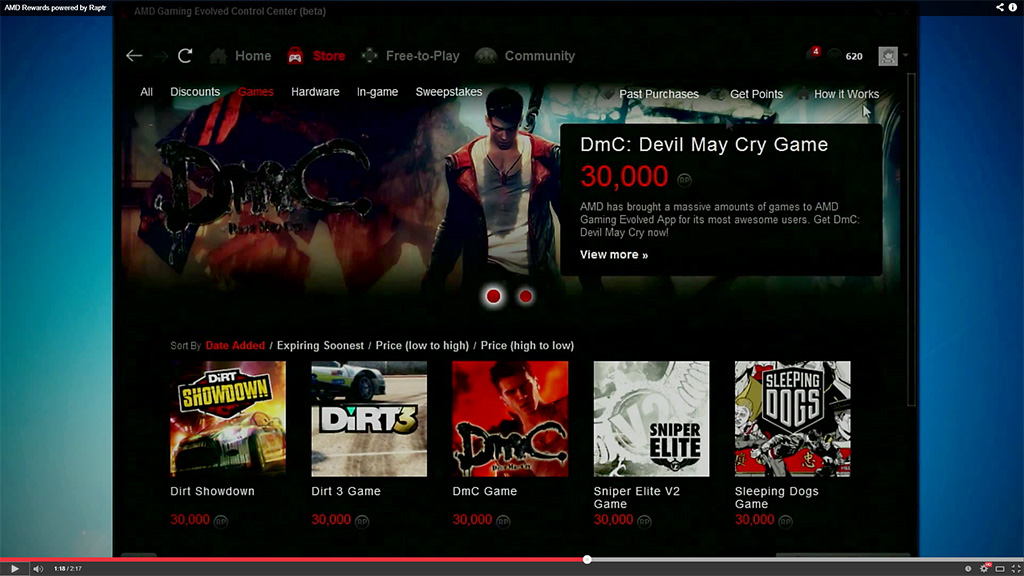
Task: Click the store page vertical scrollbar
Action: pos(911,240)
